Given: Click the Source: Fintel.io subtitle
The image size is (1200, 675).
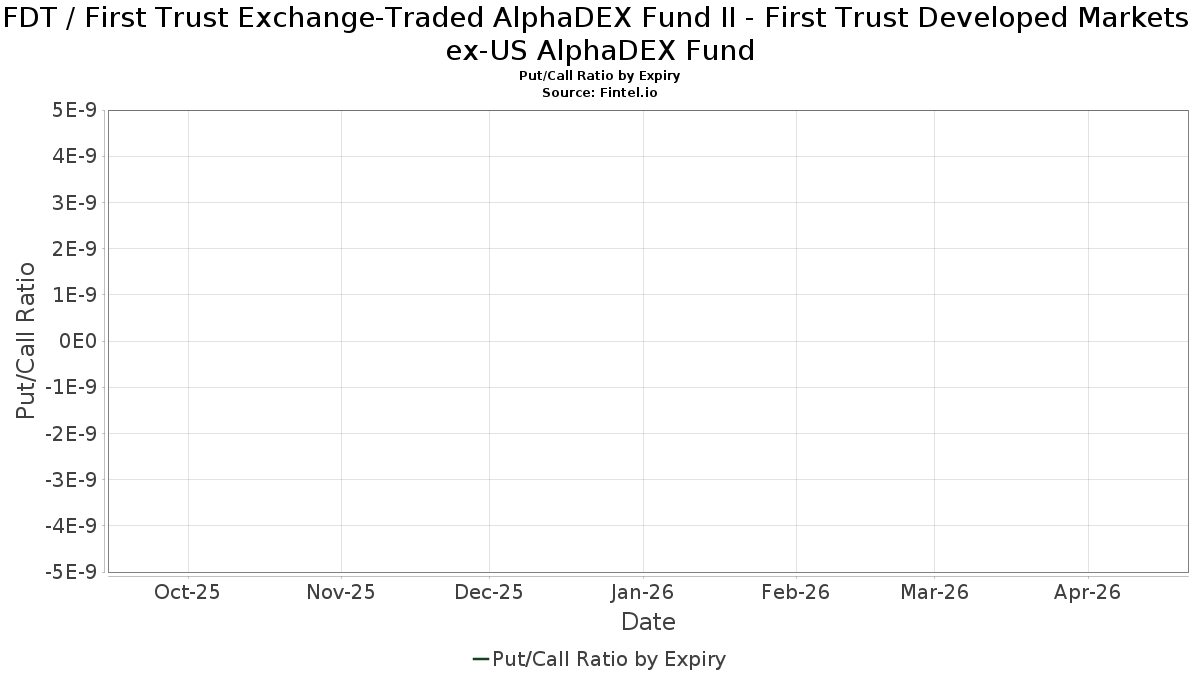Looking at the screenshot, I should [x=600, y=92].
